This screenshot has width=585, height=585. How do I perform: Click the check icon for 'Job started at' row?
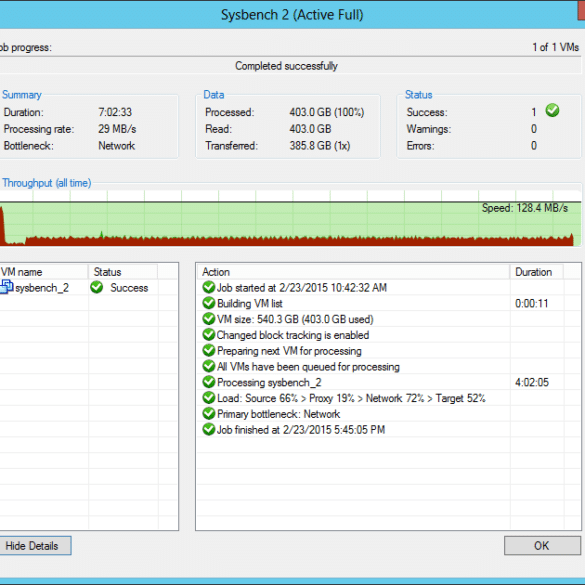[209, 287]
